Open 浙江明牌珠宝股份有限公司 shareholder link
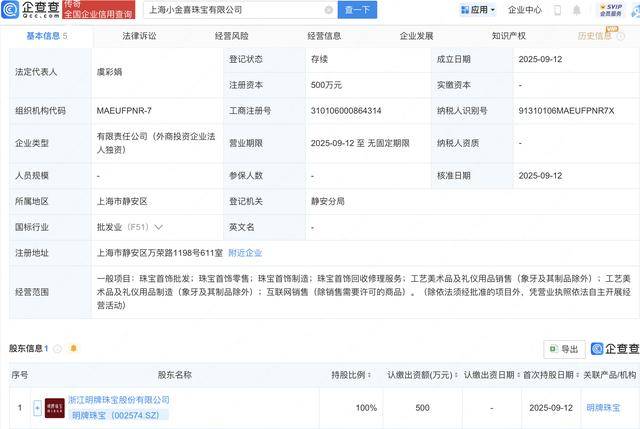The image size is (640, 429). (119, 400)
